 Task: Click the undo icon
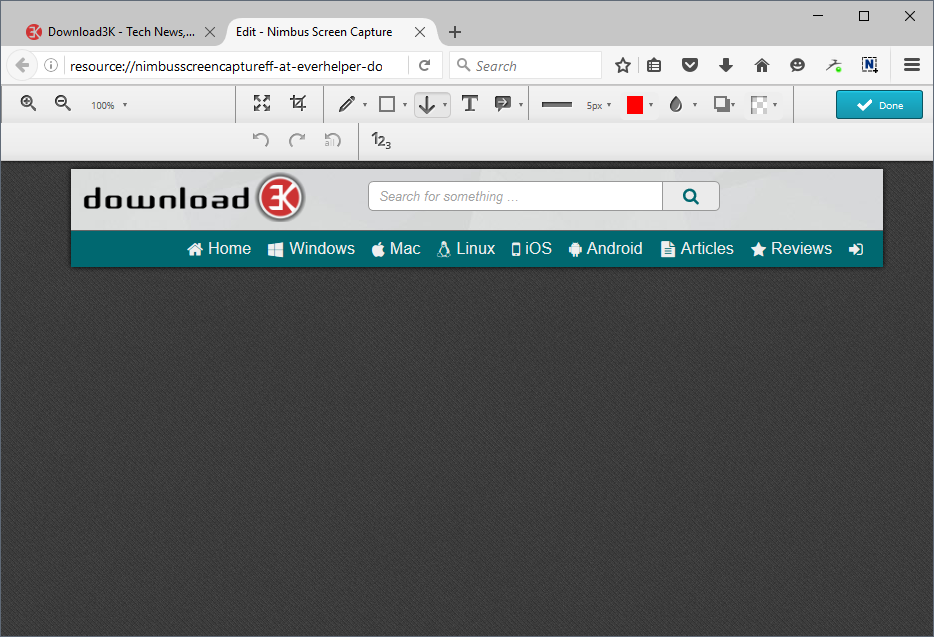point(260,140)
